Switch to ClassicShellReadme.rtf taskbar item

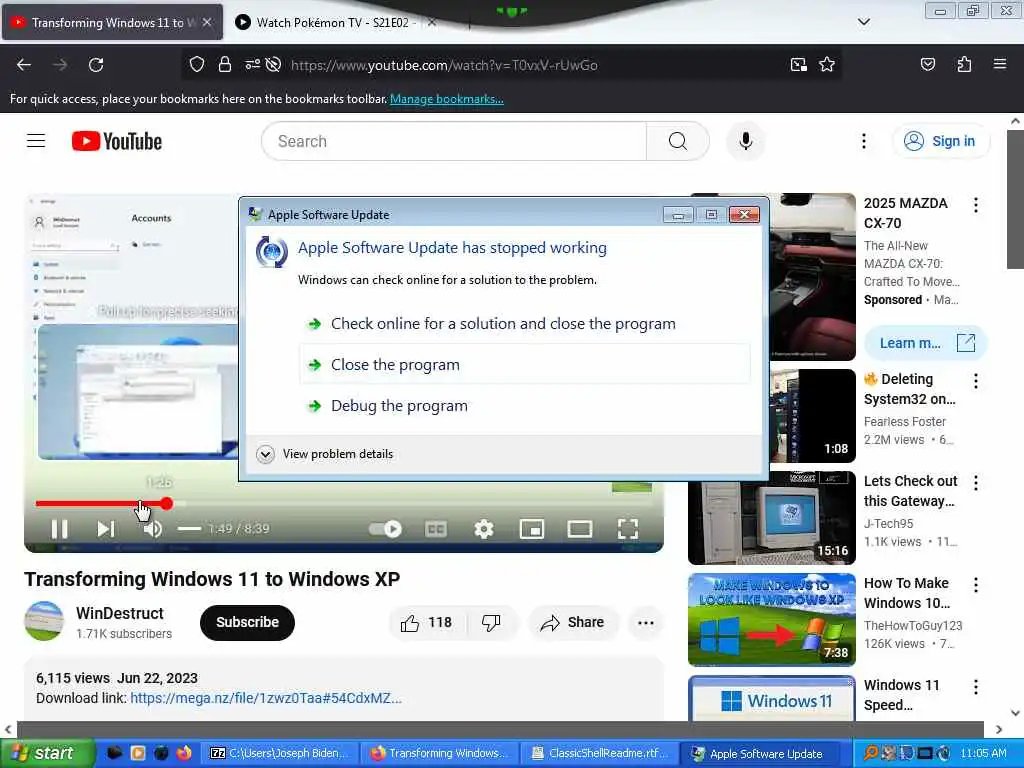click(599, 754)
